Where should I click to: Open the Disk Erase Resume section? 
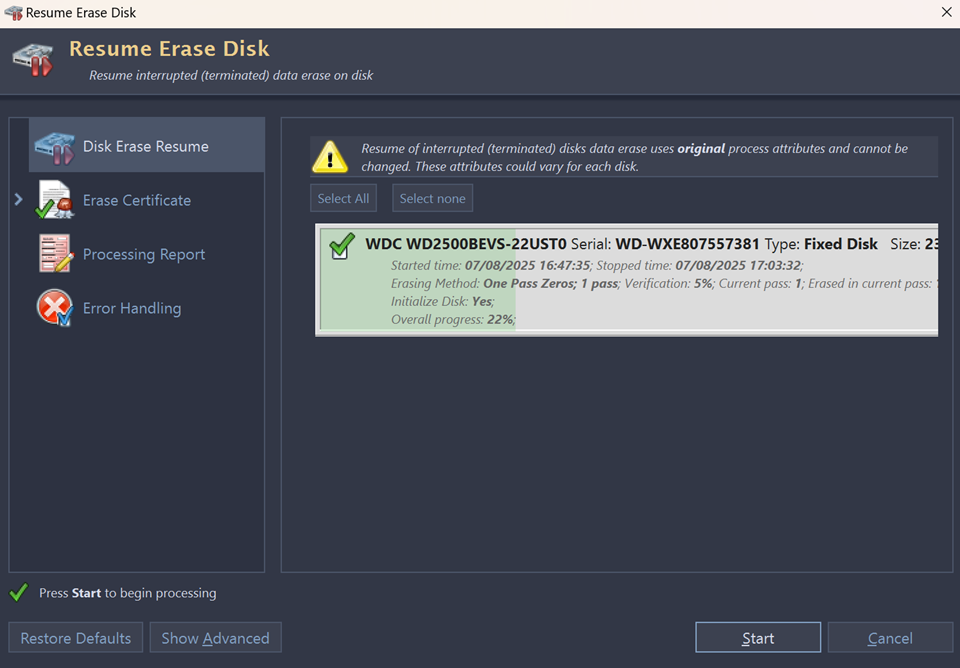pos(146,146)
